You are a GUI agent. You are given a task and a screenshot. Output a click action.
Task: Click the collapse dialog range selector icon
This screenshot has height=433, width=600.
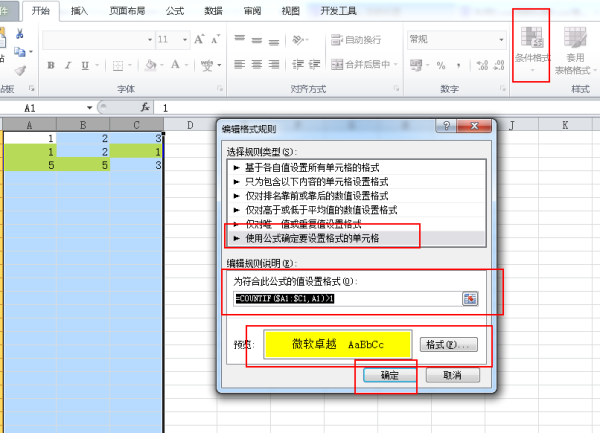click(x=470, y=299)
